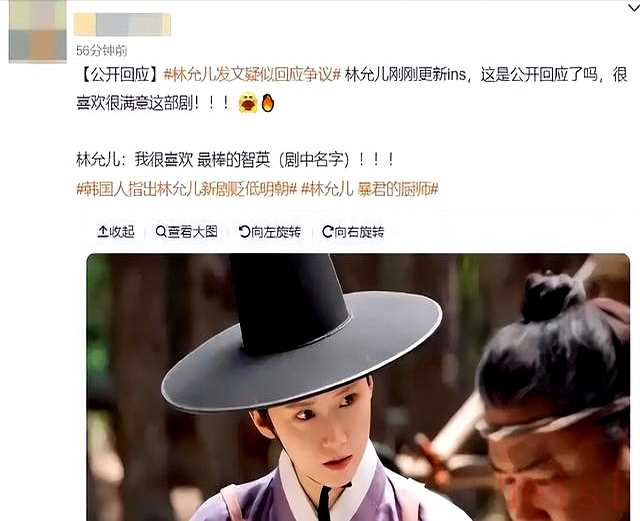This screenshot has width=640, height=521.
Task: Click the fire emoji in post
Action: pyautogui.click(x=268, y=103)
